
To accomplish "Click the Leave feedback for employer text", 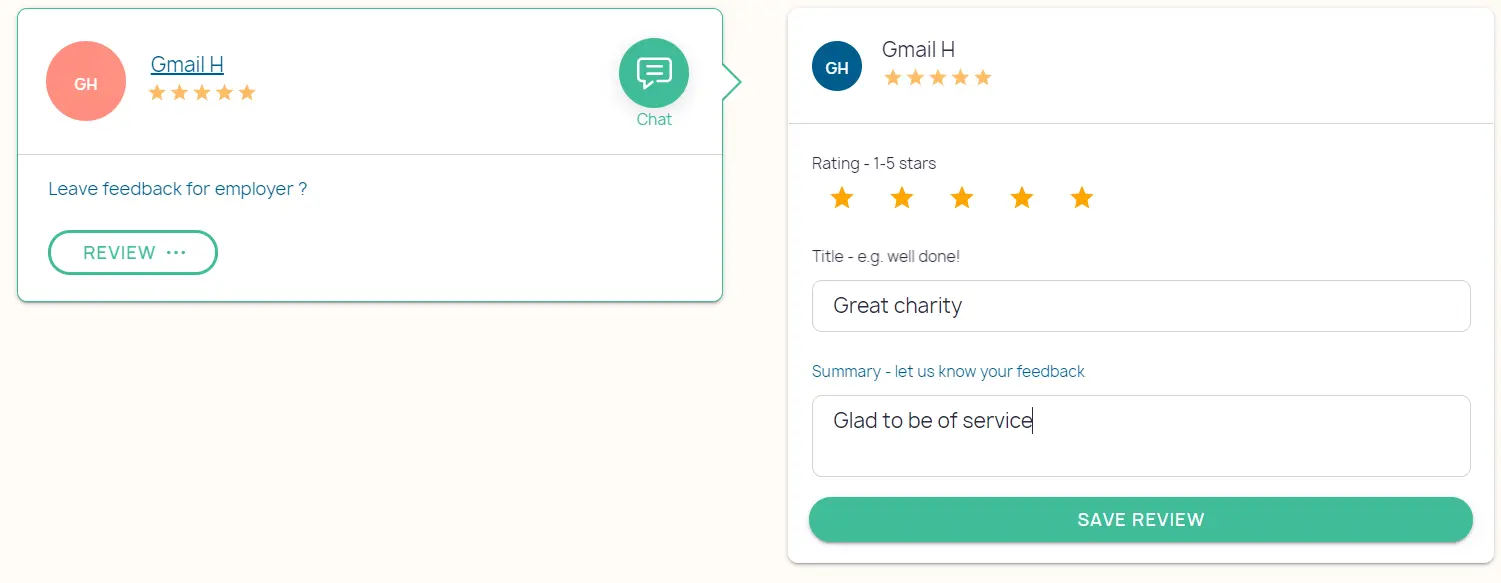I will pyautogui.click(x=178, y=189).
